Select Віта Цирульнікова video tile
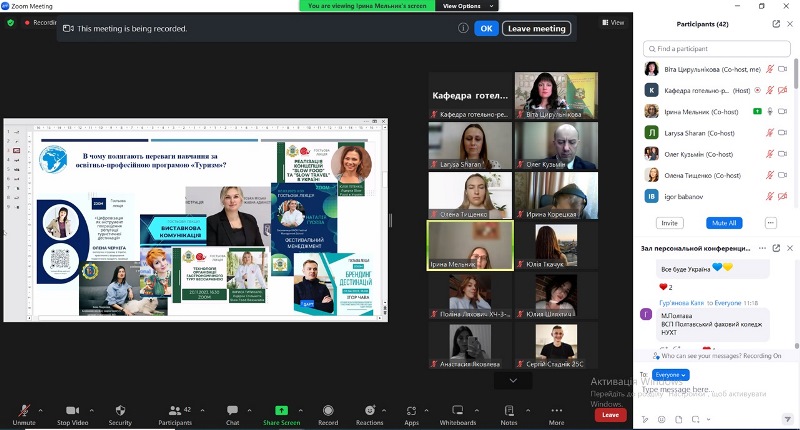 [556, 95]
